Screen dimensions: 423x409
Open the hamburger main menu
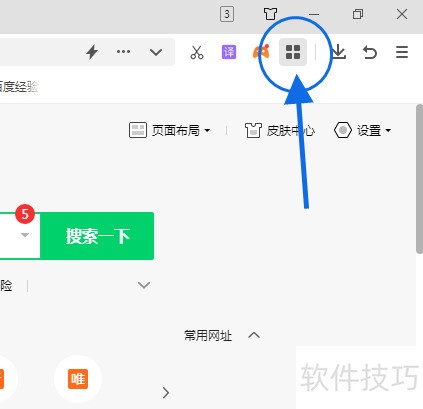402,52
